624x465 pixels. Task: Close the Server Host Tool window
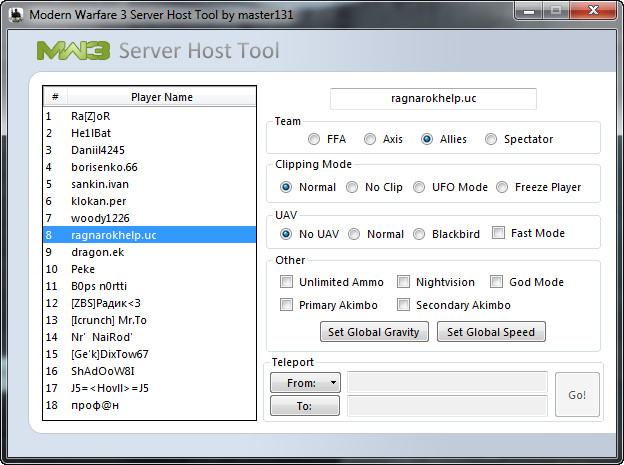[x=593, y=10]
